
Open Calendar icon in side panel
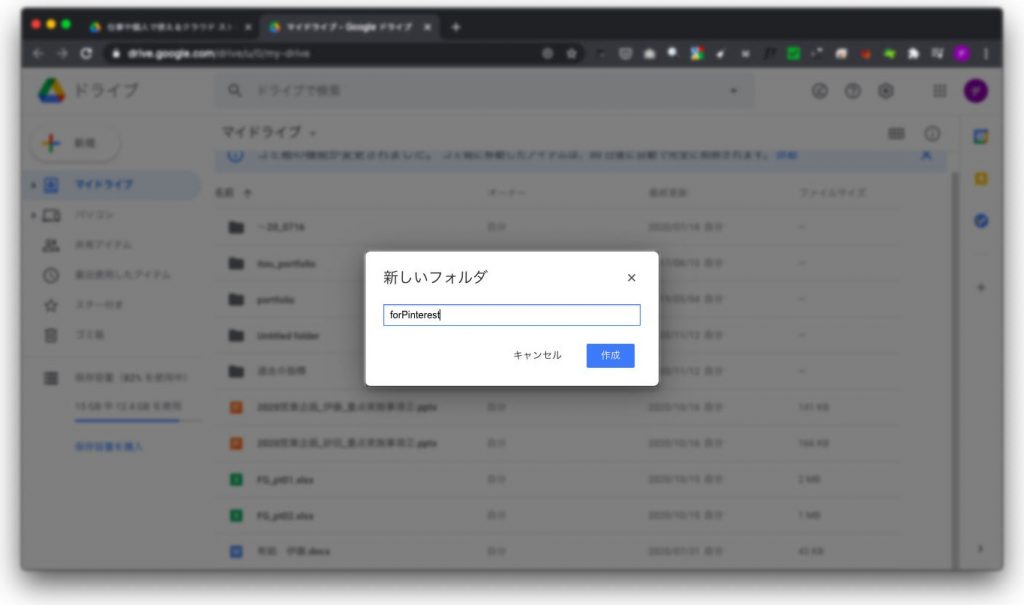pos(980,137)
